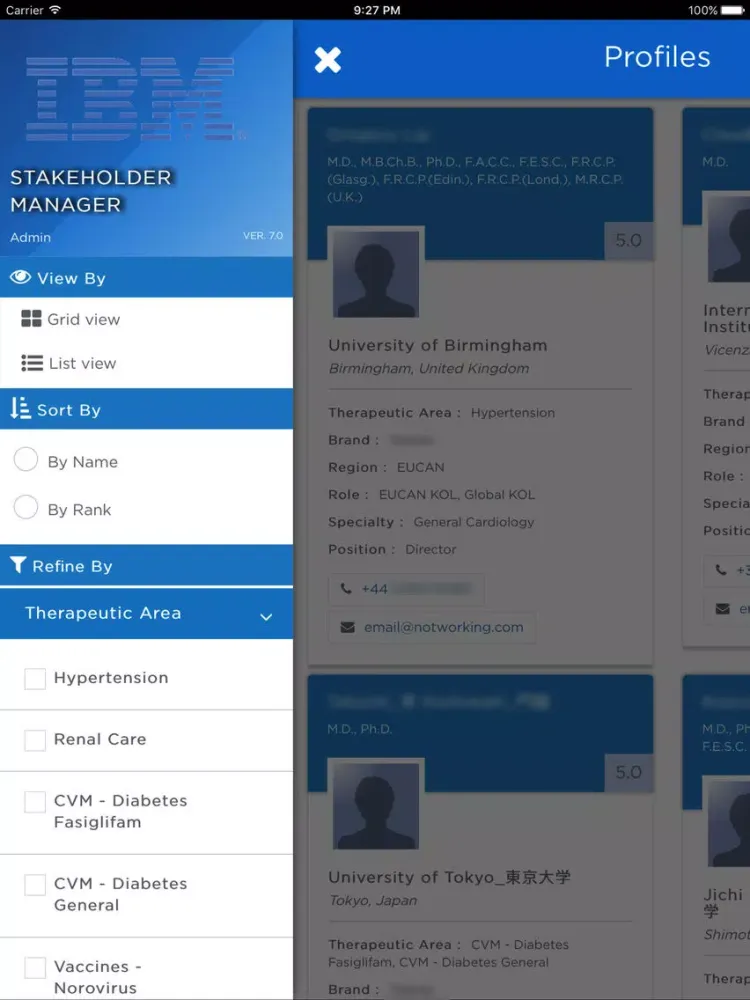Click the Profiles page title
750x1000 pixels.
click(657, 57)
